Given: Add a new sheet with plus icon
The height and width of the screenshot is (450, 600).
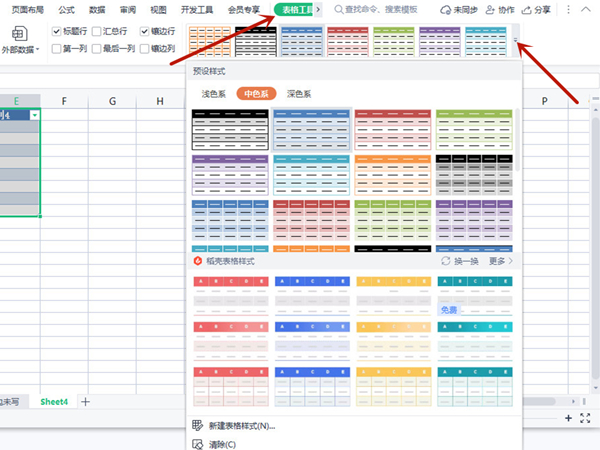Looking at the screenshot, I should 85,401.
